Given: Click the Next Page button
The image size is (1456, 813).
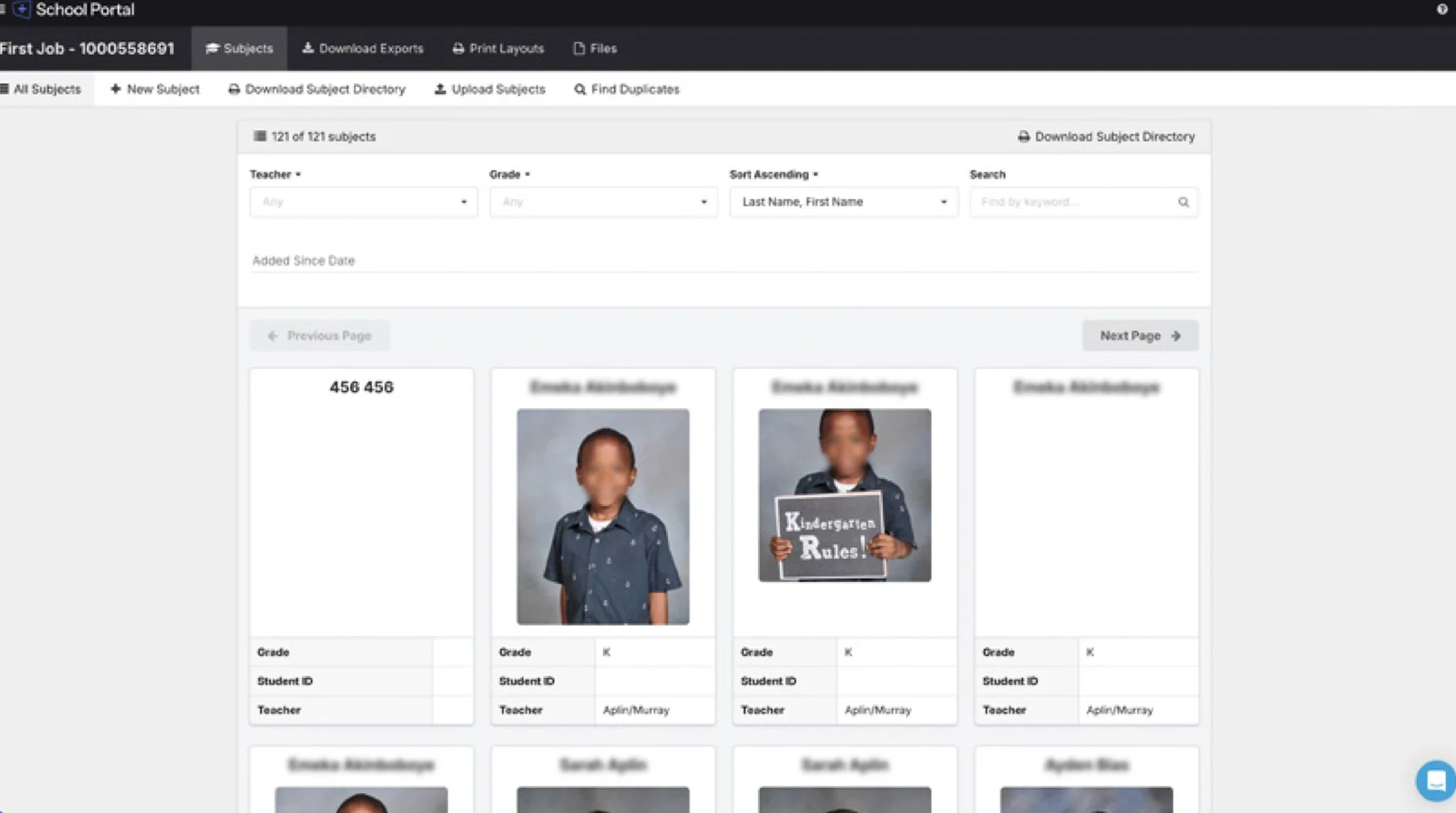Looking at the screenshot, I should click(x=1140, y=335).
